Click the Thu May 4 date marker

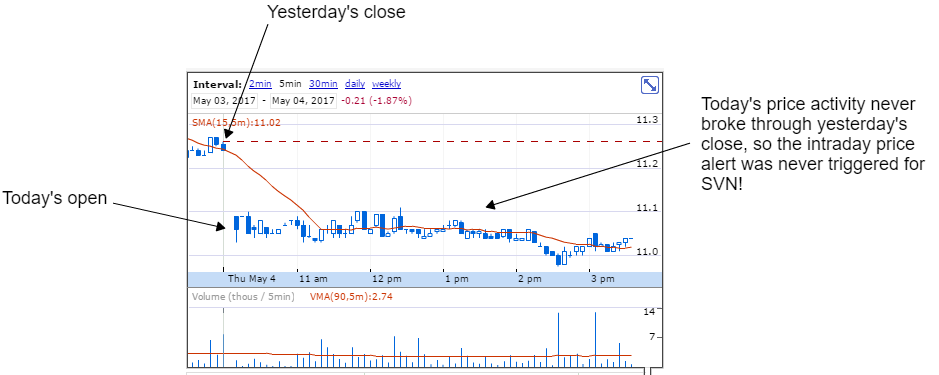pos(252,279)
